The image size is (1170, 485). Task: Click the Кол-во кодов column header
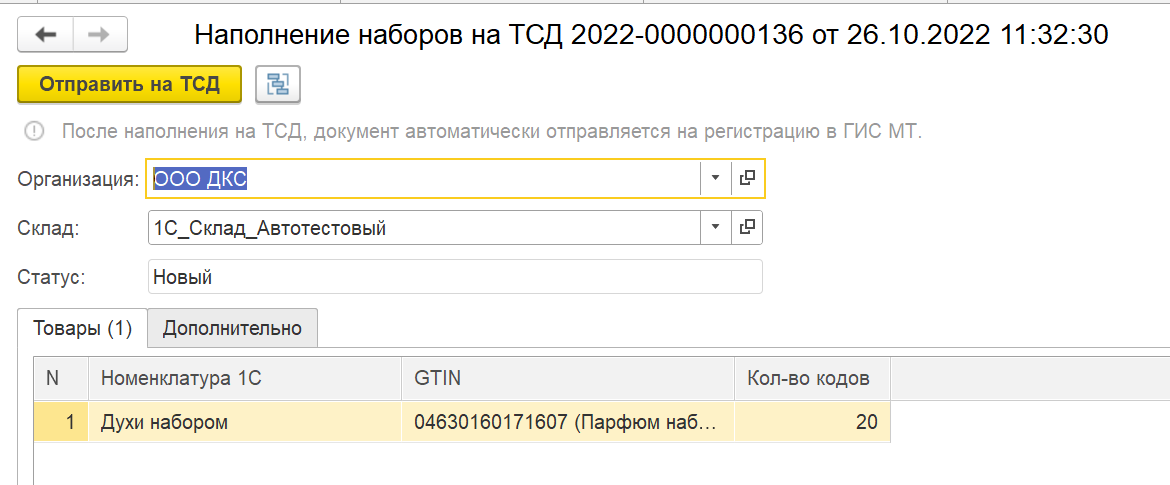[x=813, y=378]
